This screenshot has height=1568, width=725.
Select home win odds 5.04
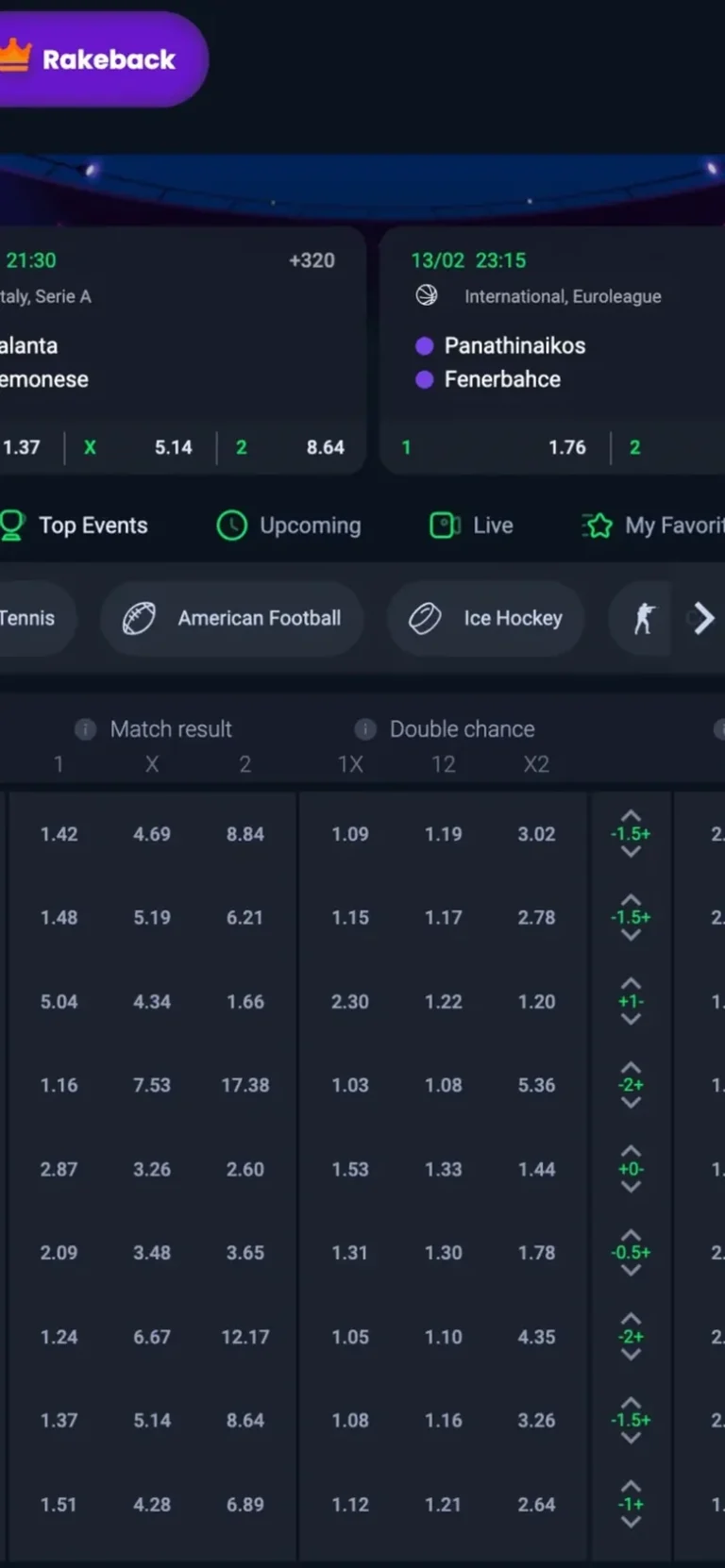(59, 1002)
